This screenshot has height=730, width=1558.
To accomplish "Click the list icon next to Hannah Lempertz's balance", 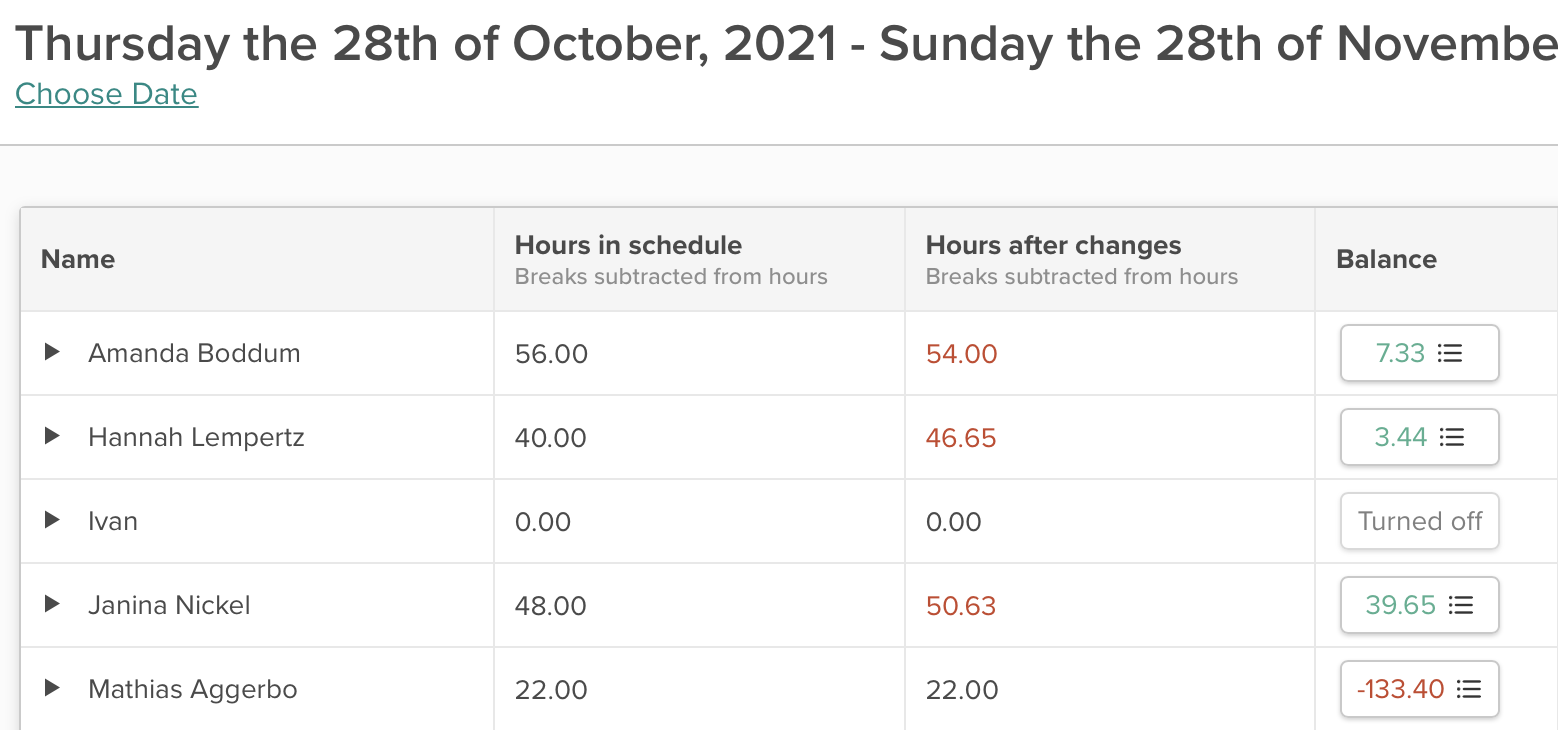I will click(x=1452, y=437).
